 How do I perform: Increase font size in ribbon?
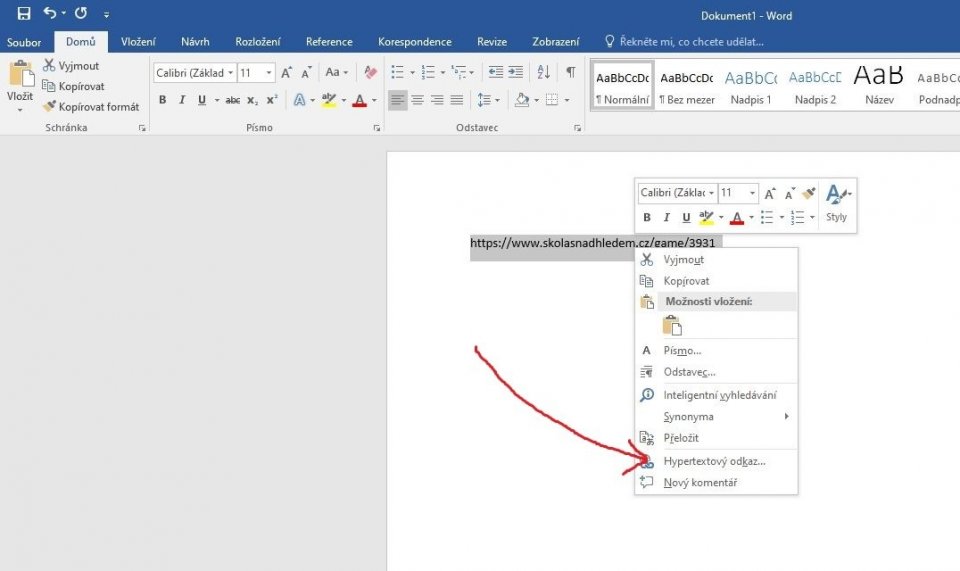(x=286, y=73)
